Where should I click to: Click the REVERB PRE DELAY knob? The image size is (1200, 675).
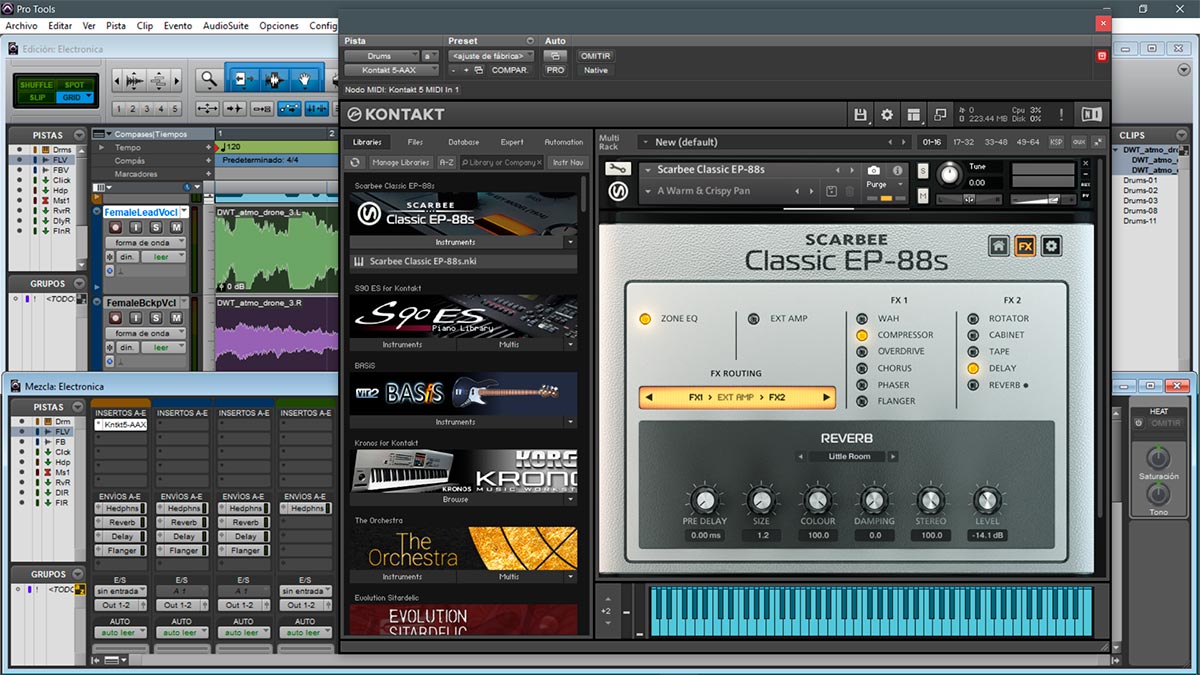coord(705,499)
